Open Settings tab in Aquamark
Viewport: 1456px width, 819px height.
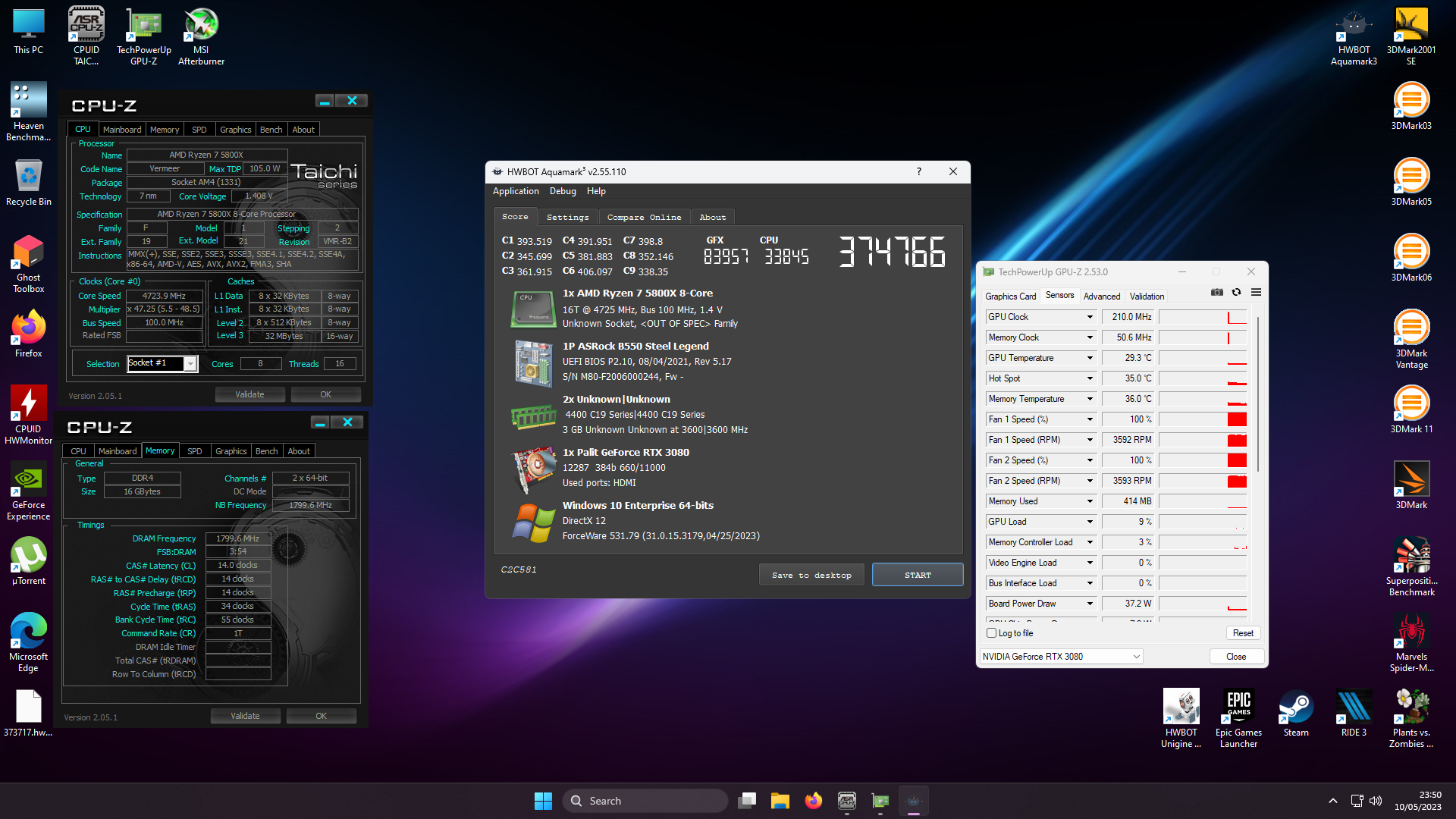[567, 217]
